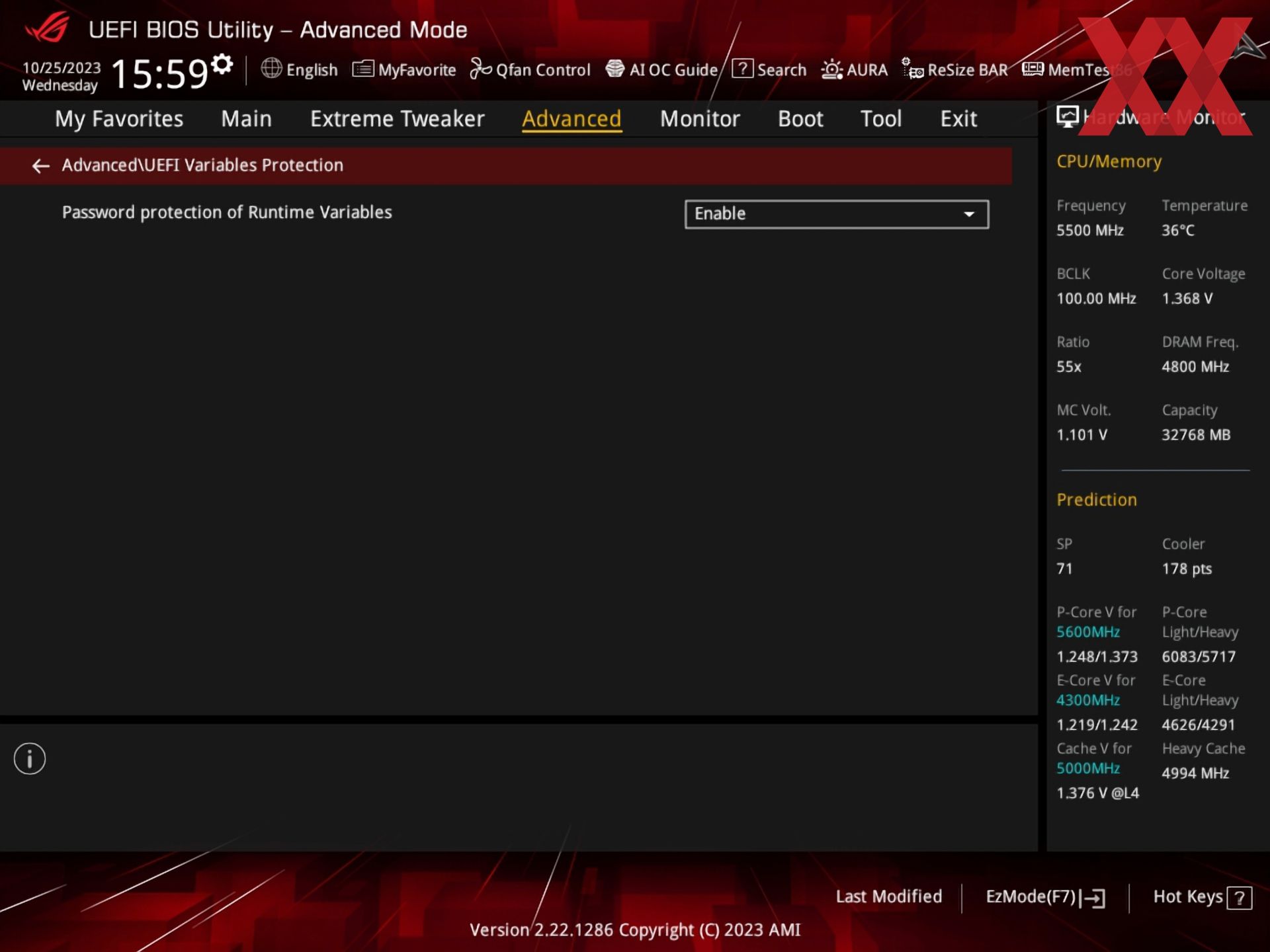Click CPU/Memory section heading

click(1109, 161)
